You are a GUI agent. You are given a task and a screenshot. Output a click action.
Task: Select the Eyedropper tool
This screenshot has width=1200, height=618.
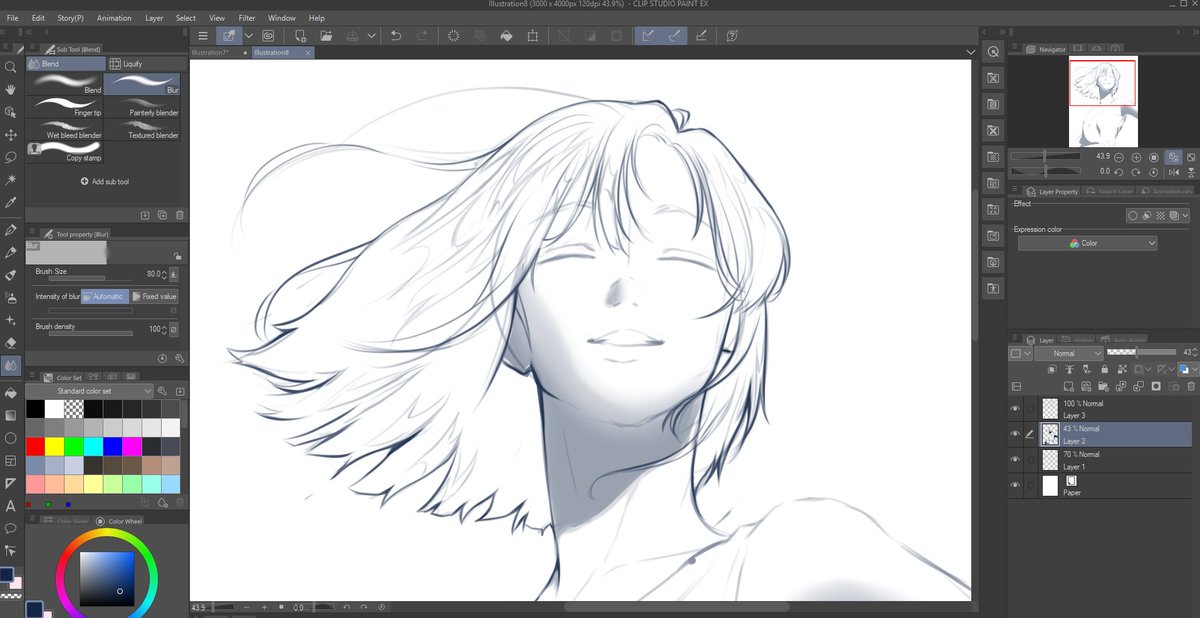tap(10, 202)
